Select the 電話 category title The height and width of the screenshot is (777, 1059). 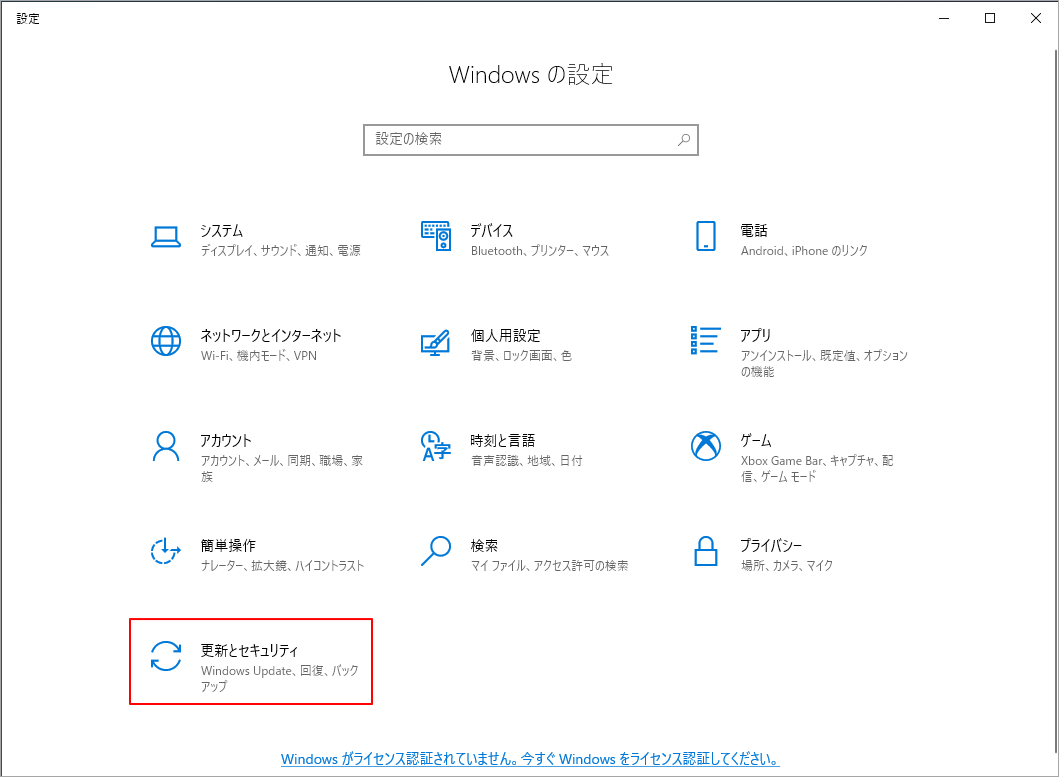tap(754, 230)
